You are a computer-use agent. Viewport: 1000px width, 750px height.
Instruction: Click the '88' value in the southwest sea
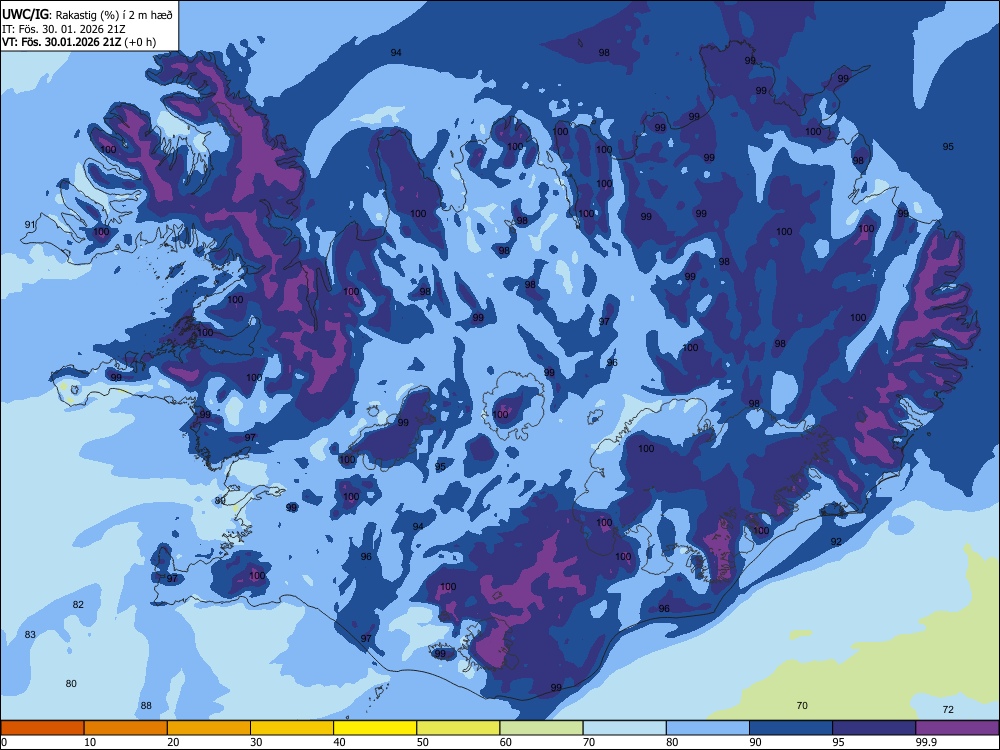coord(146,705)
